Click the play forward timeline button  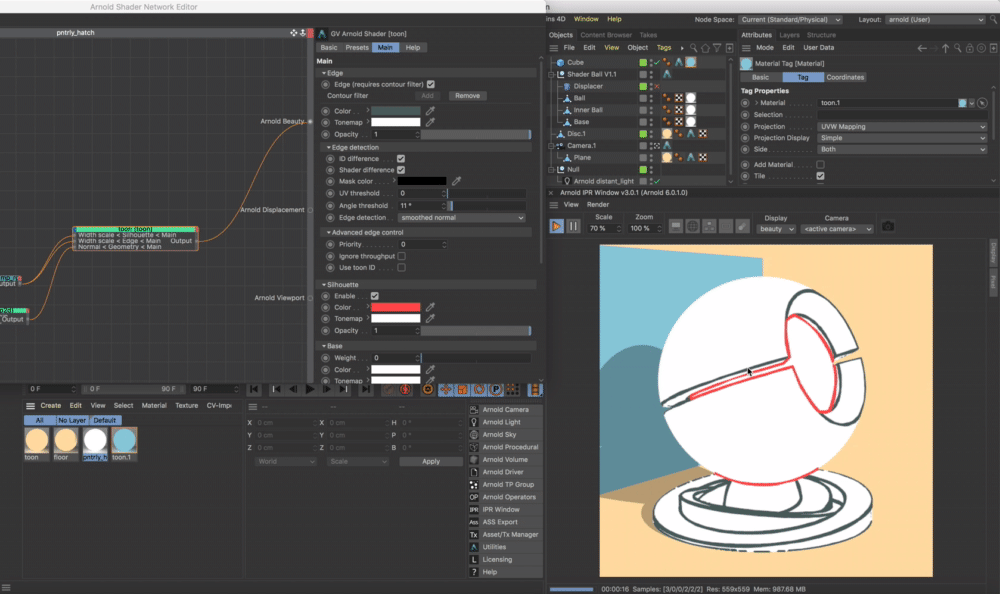coord(310,389)
